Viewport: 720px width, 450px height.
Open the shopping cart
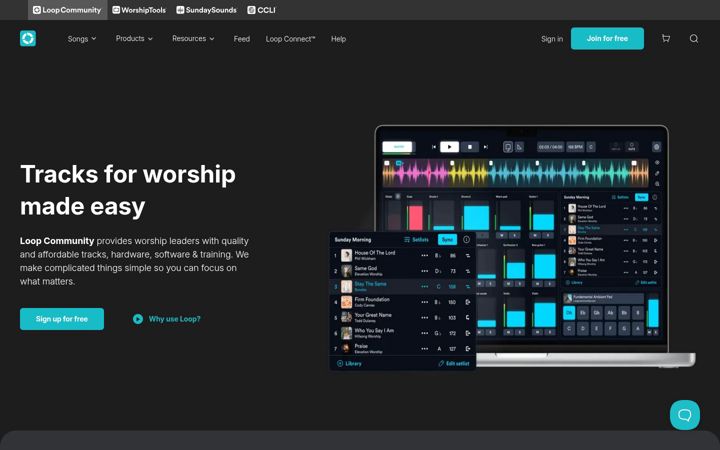tap(666, 39)
